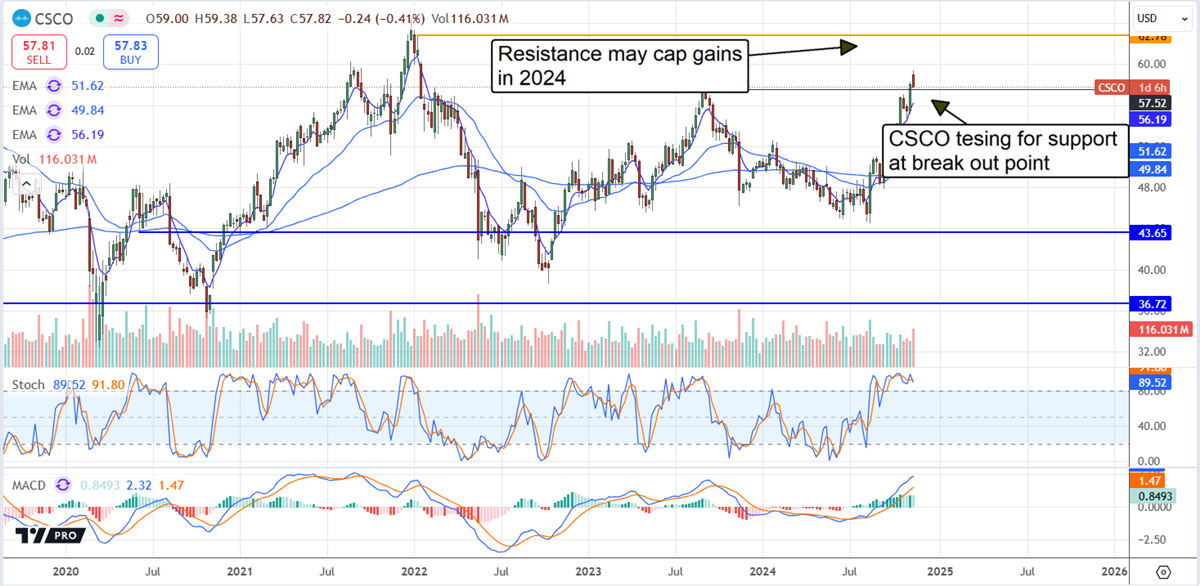Click the third EMA refresh icon (56.19)

[55, 134]
